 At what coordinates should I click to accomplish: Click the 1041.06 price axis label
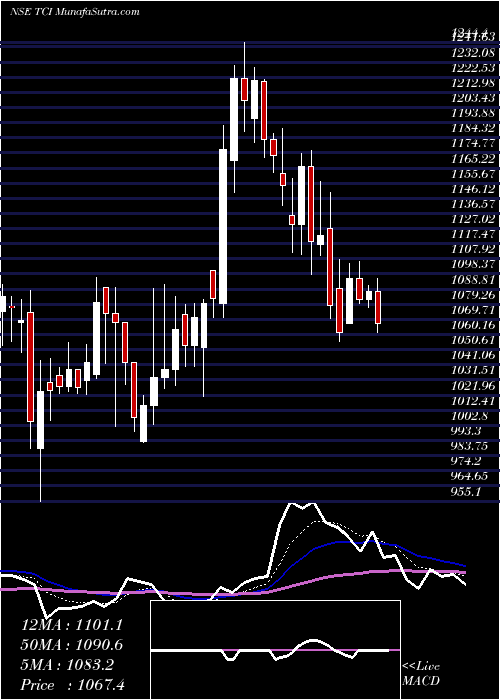coord(473,356)
